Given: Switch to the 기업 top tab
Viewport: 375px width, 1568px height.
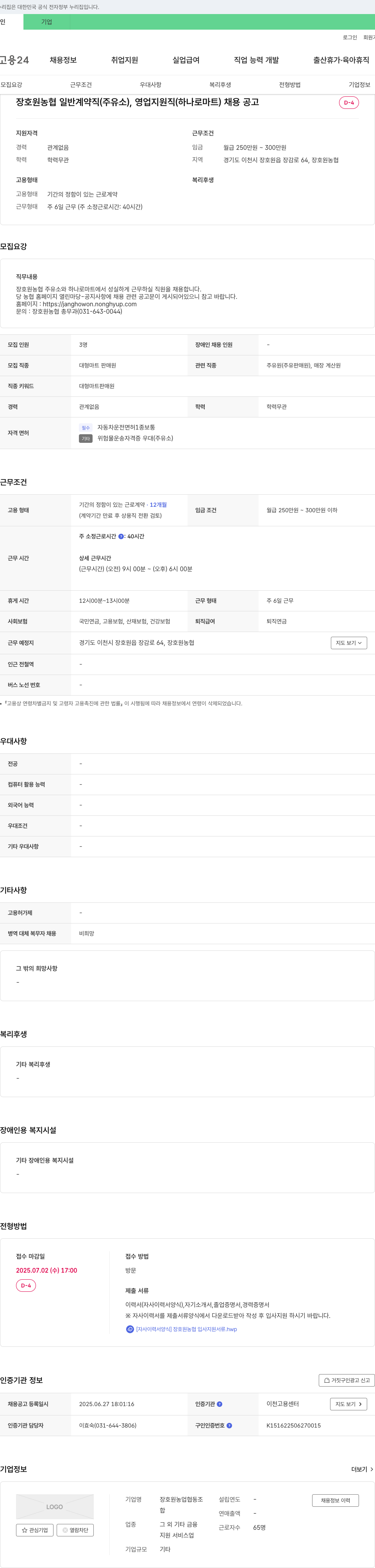Looking at the screenshot, I should pyautogui.click(x=47, y=22).
